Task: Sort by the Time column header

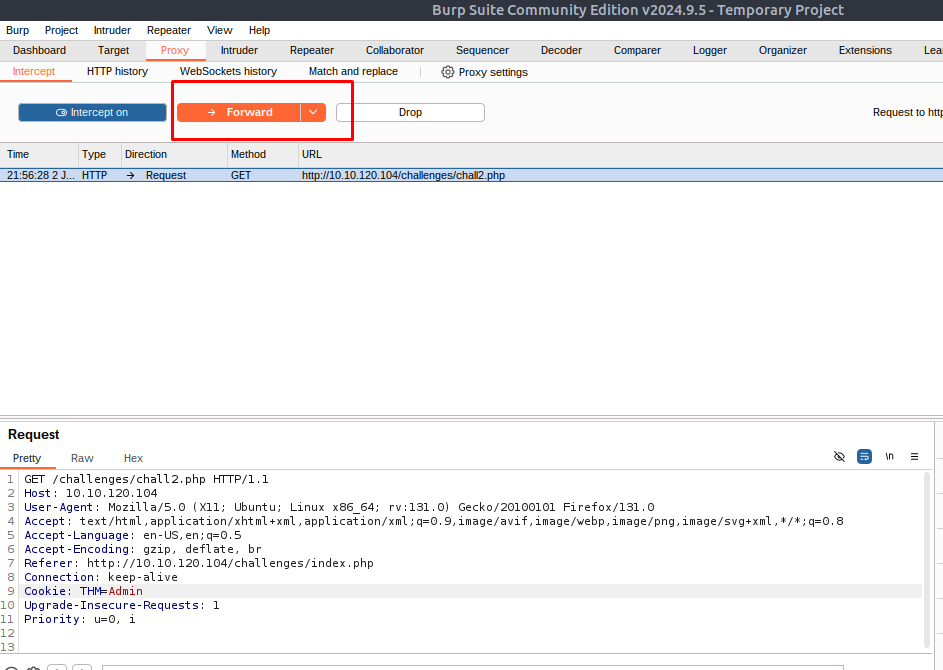Action: point(39,155)
